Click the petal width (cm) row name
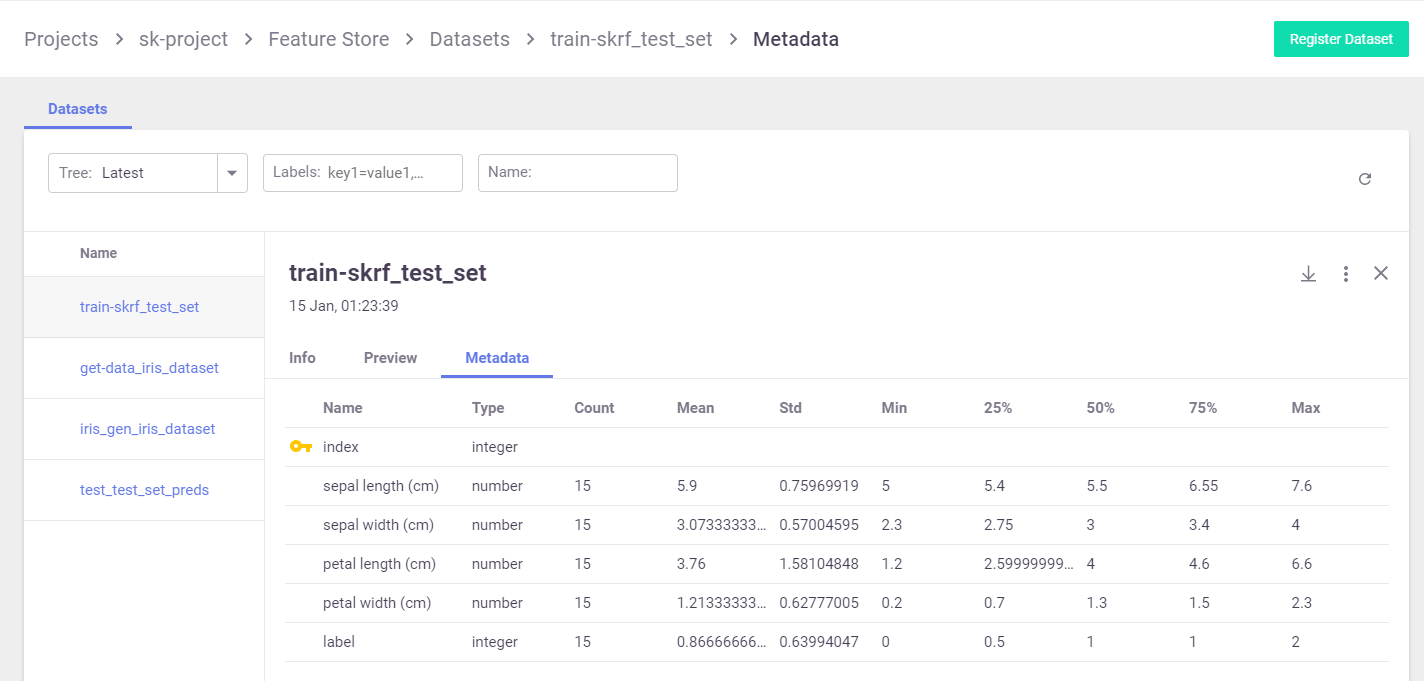Image resolution: width=1424 pixels, height=681 pixels. tap(377, 603)
